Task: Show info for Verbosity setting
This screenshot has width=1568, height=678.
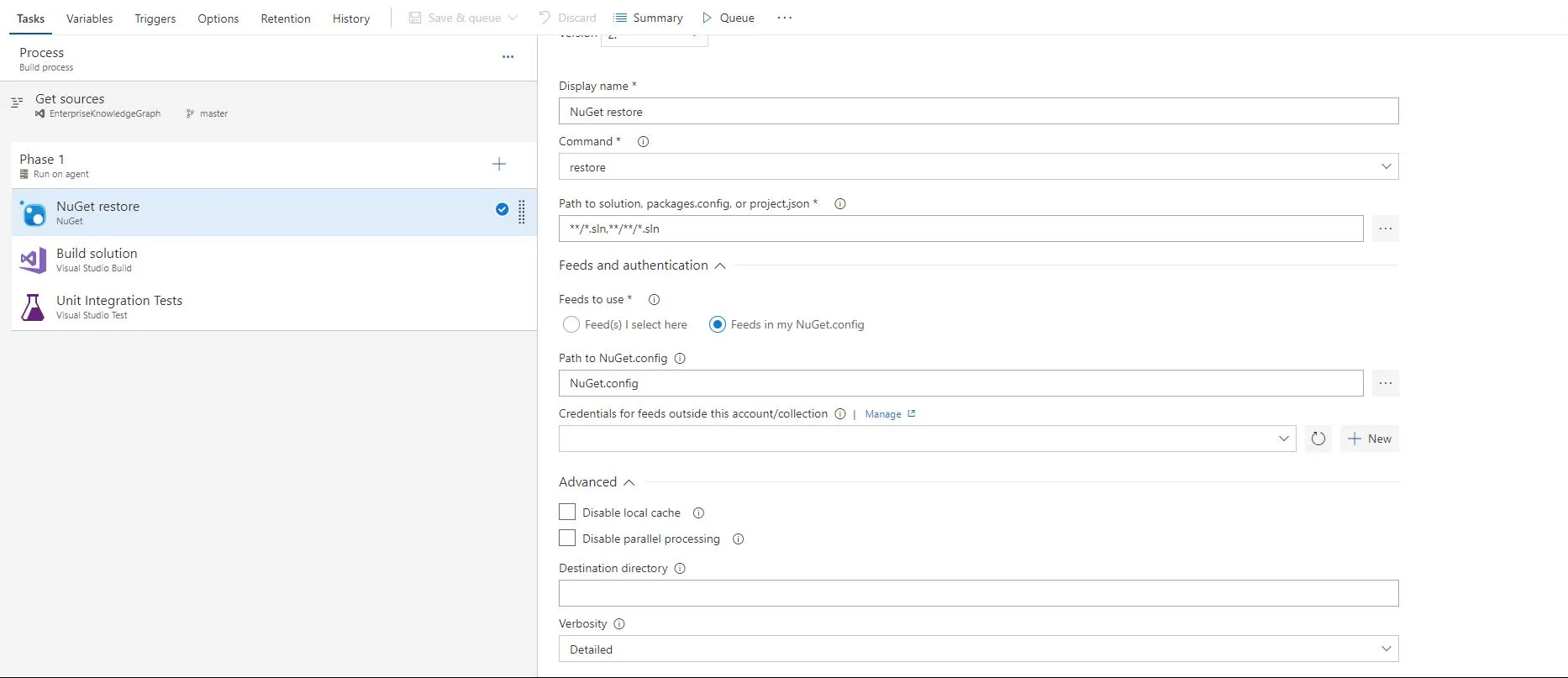Action: [x=619, y=624]
